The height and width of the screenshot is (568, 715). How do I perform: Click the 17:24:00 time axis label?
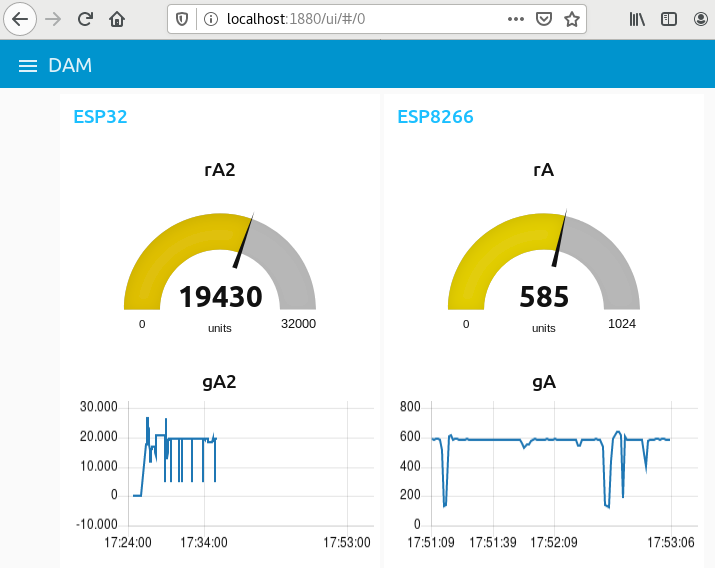[128, 542]
